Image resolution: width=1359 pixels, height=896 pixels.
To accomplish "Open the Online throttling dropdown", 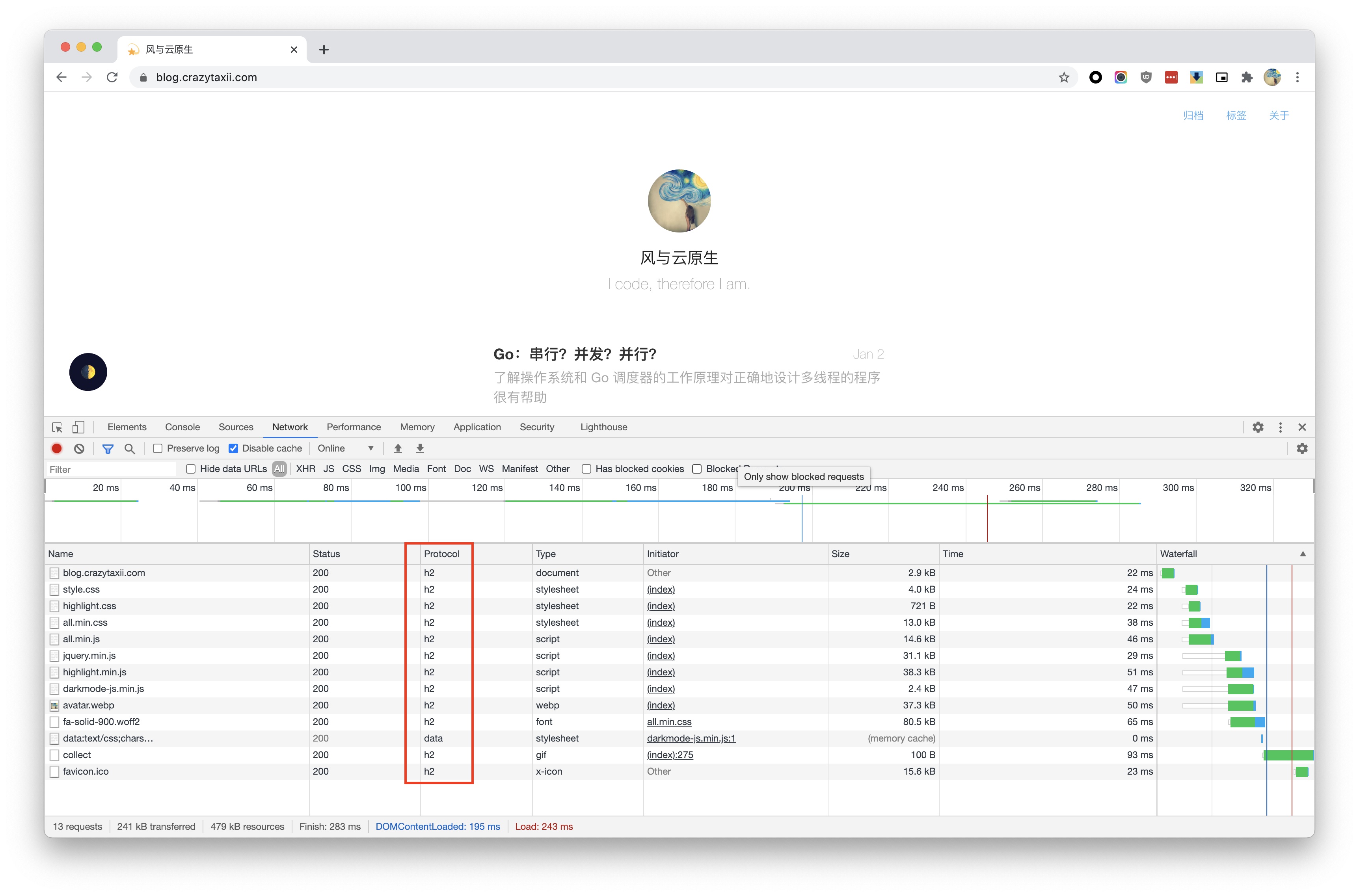I will 346,448.
